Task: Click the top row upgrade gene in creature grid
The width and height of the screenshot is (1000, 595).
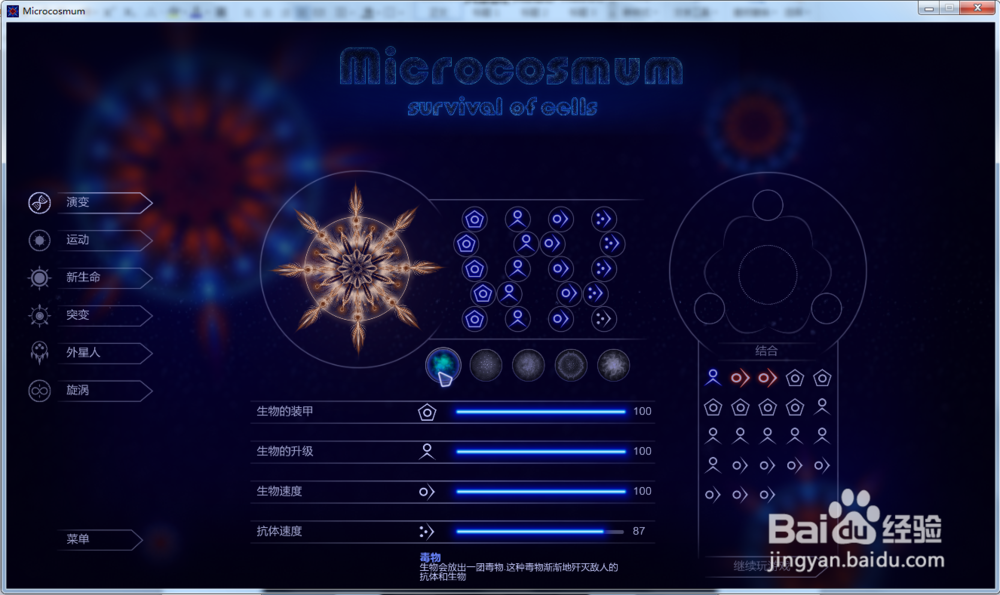Action: point(517,219)
